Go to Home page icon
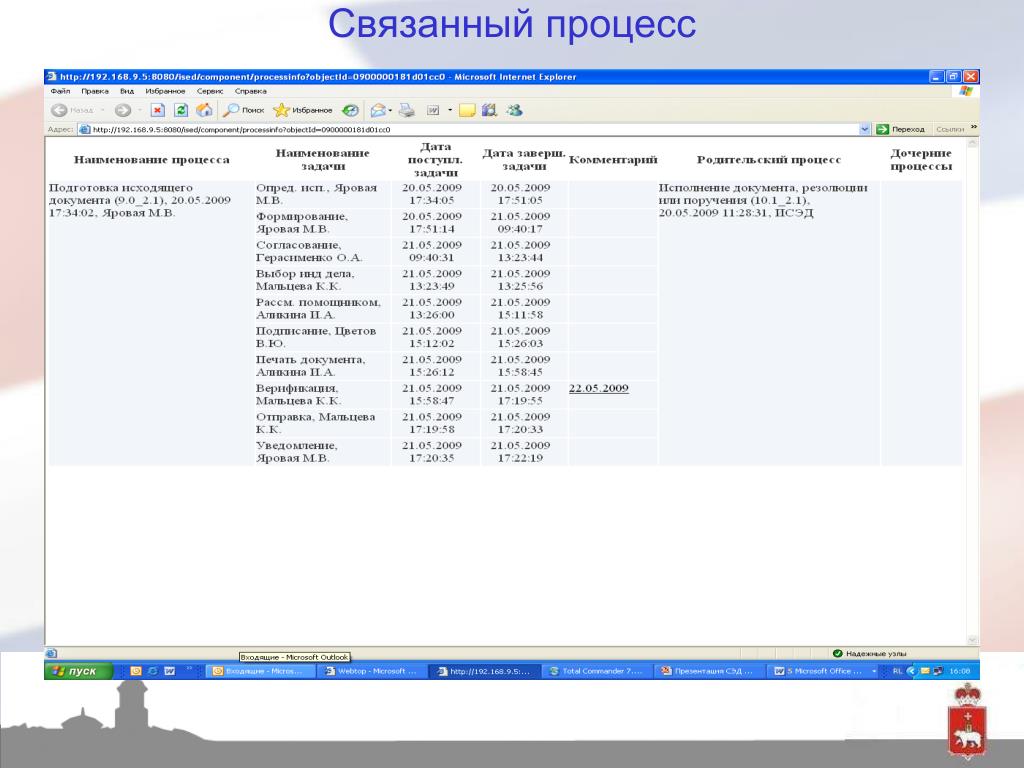Viewport: 1024px width, 768px height. 204,110
